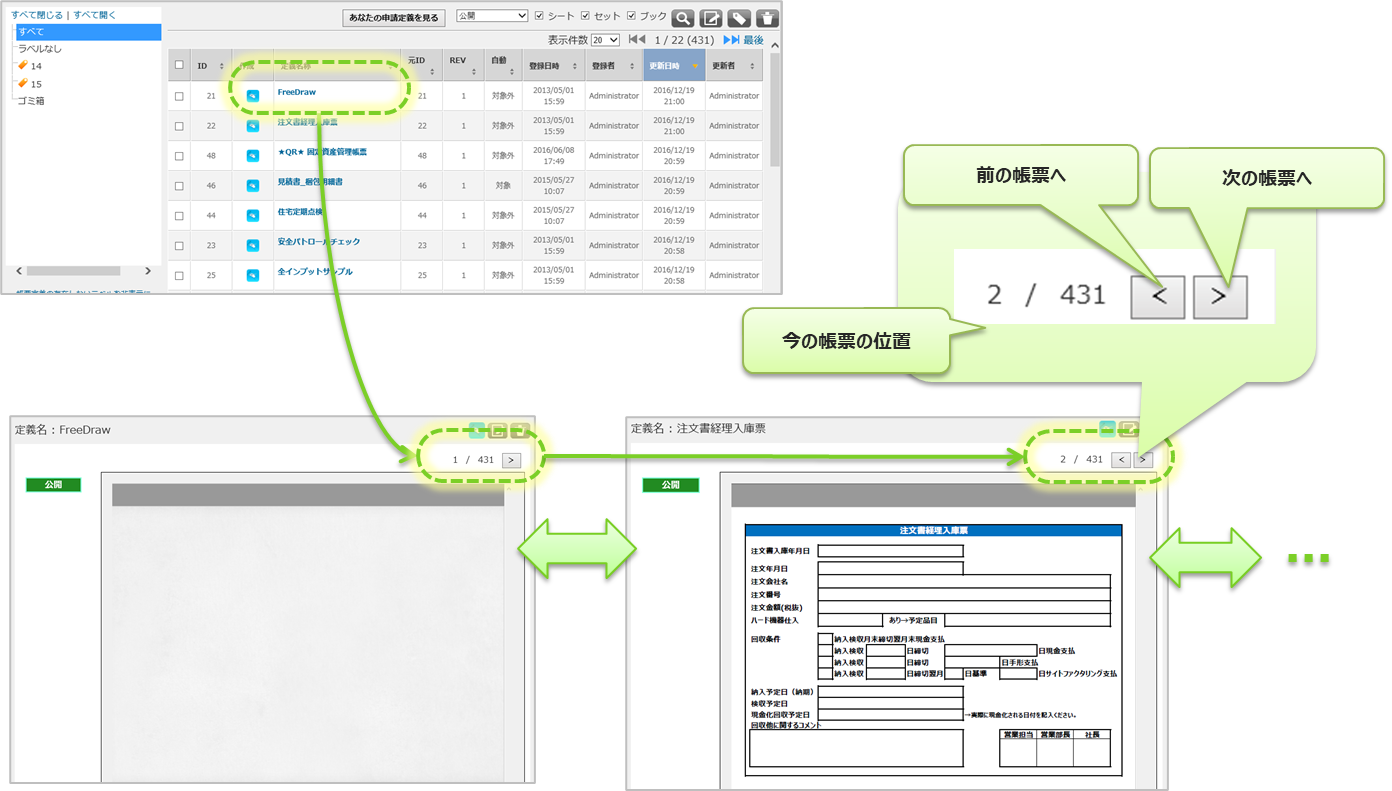Click the magnifier search icon
Screen dimensions: 1392x791
tap(683, 18)
